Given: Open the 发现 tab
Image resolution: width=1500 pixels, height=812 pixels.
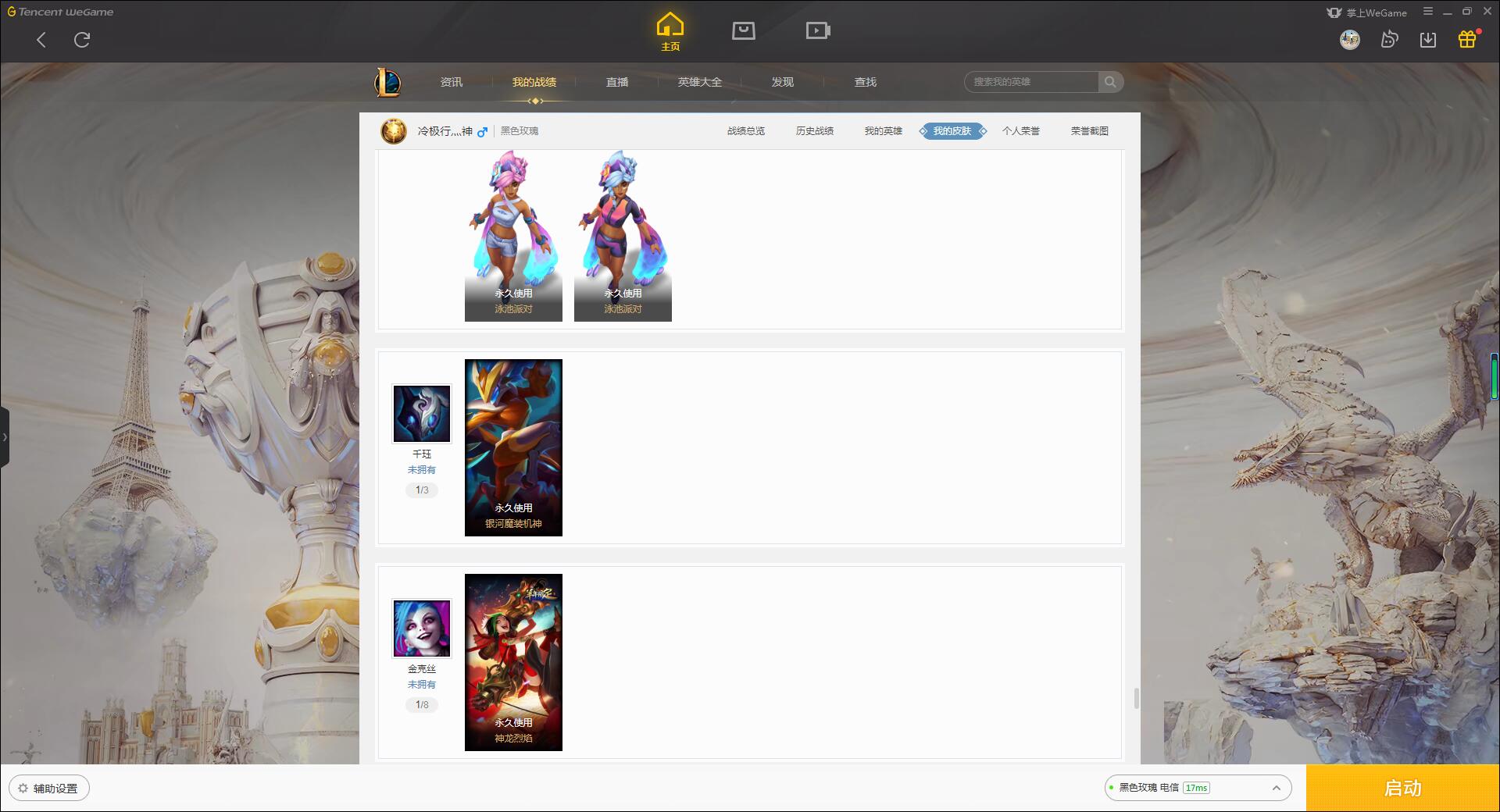Looking at the screenshot, I should [x=783, y=82].
